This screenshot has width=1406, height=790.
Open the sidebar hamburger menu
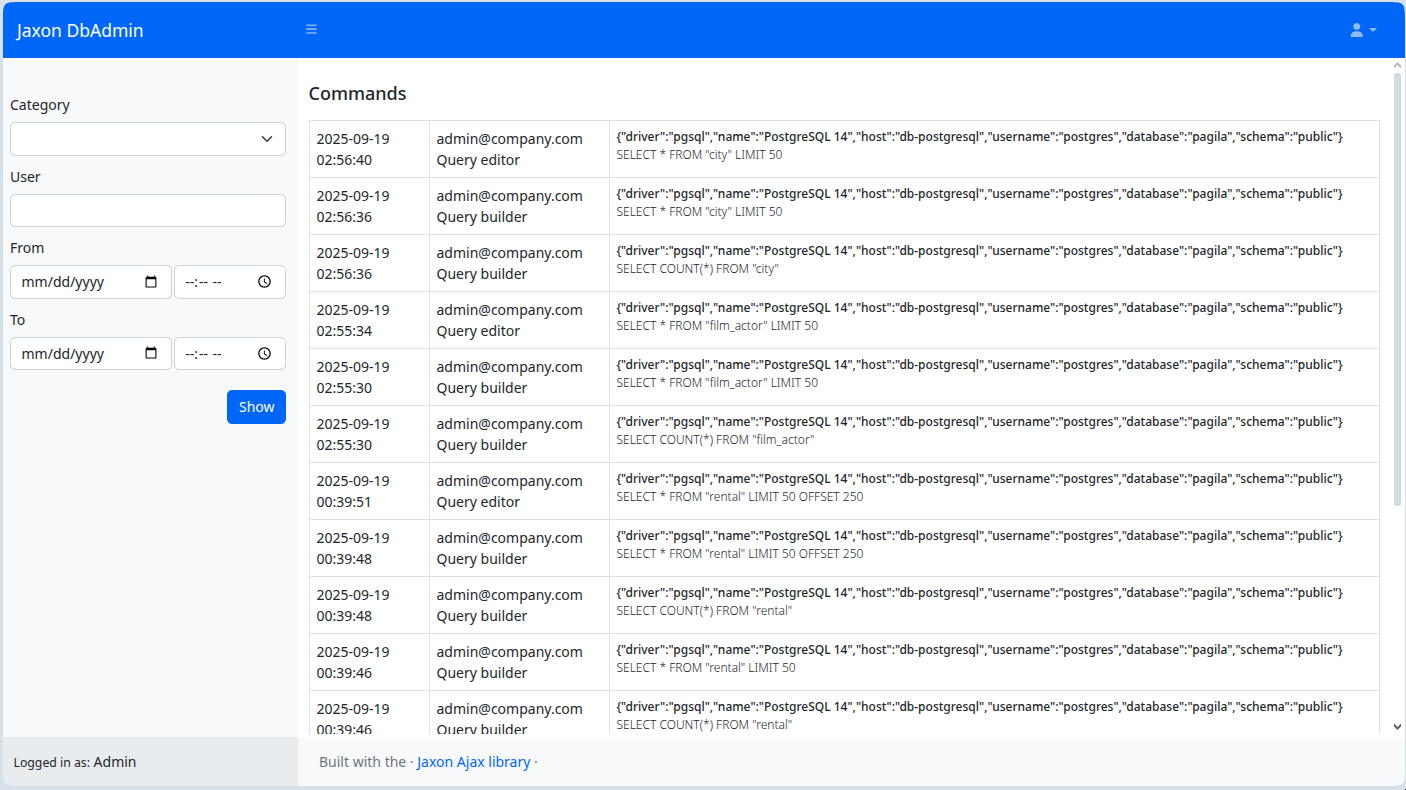[311, 29]
